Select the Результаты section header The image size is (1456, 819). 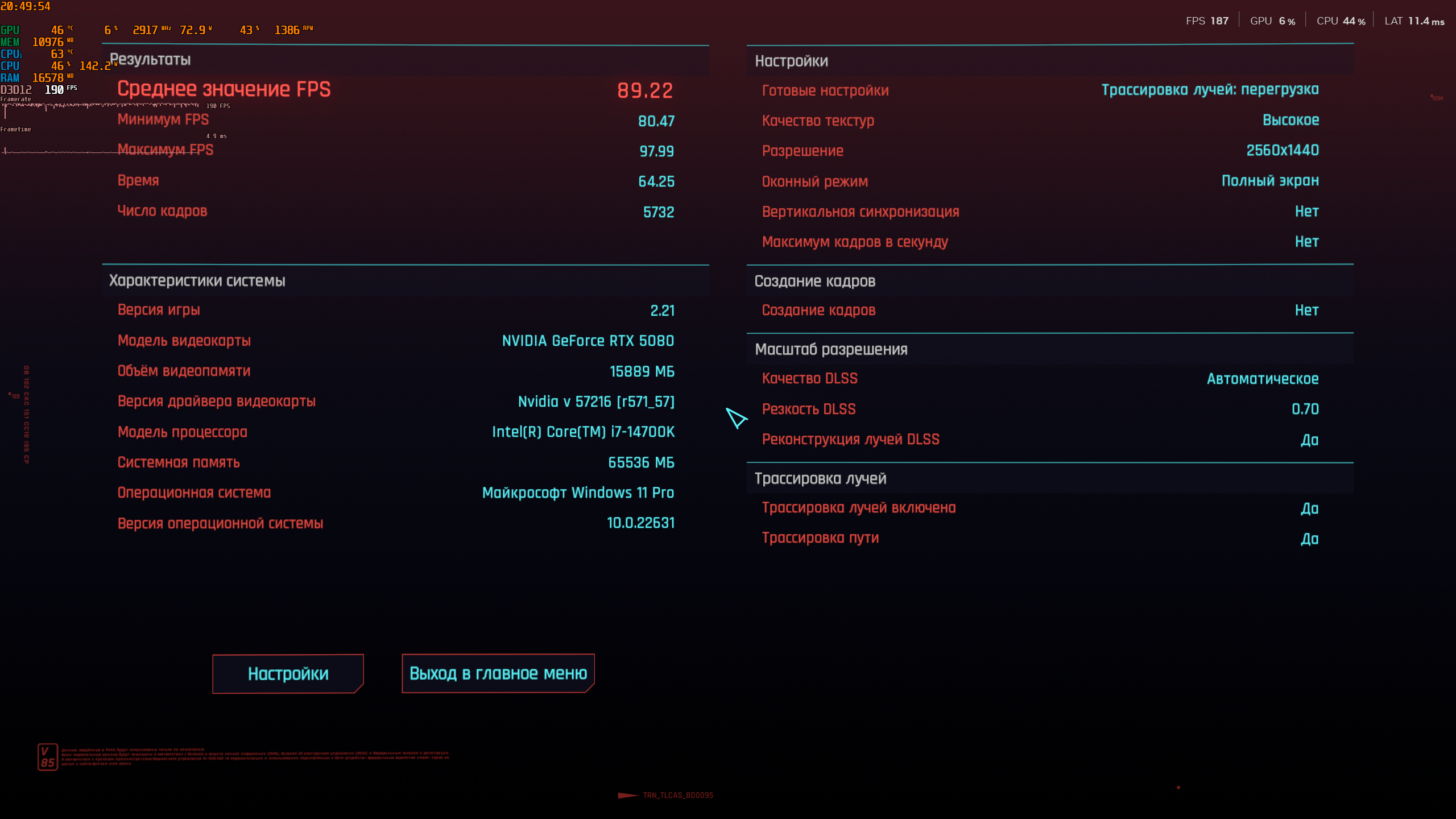[x=150, y=60]
